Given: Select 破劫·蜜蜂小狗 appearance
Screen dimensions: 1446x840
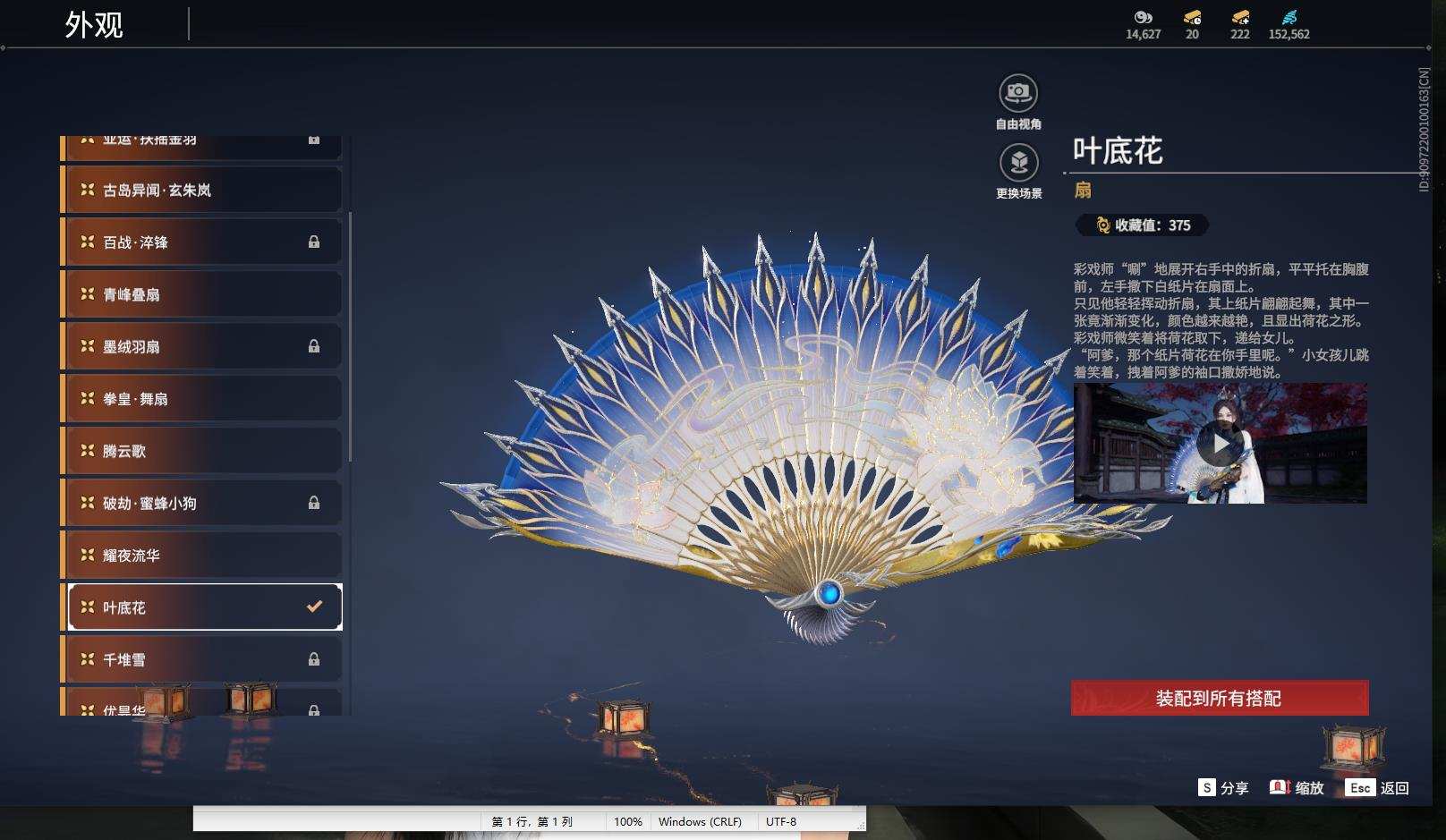Looking at the screenshot, I should pos(201,503).
